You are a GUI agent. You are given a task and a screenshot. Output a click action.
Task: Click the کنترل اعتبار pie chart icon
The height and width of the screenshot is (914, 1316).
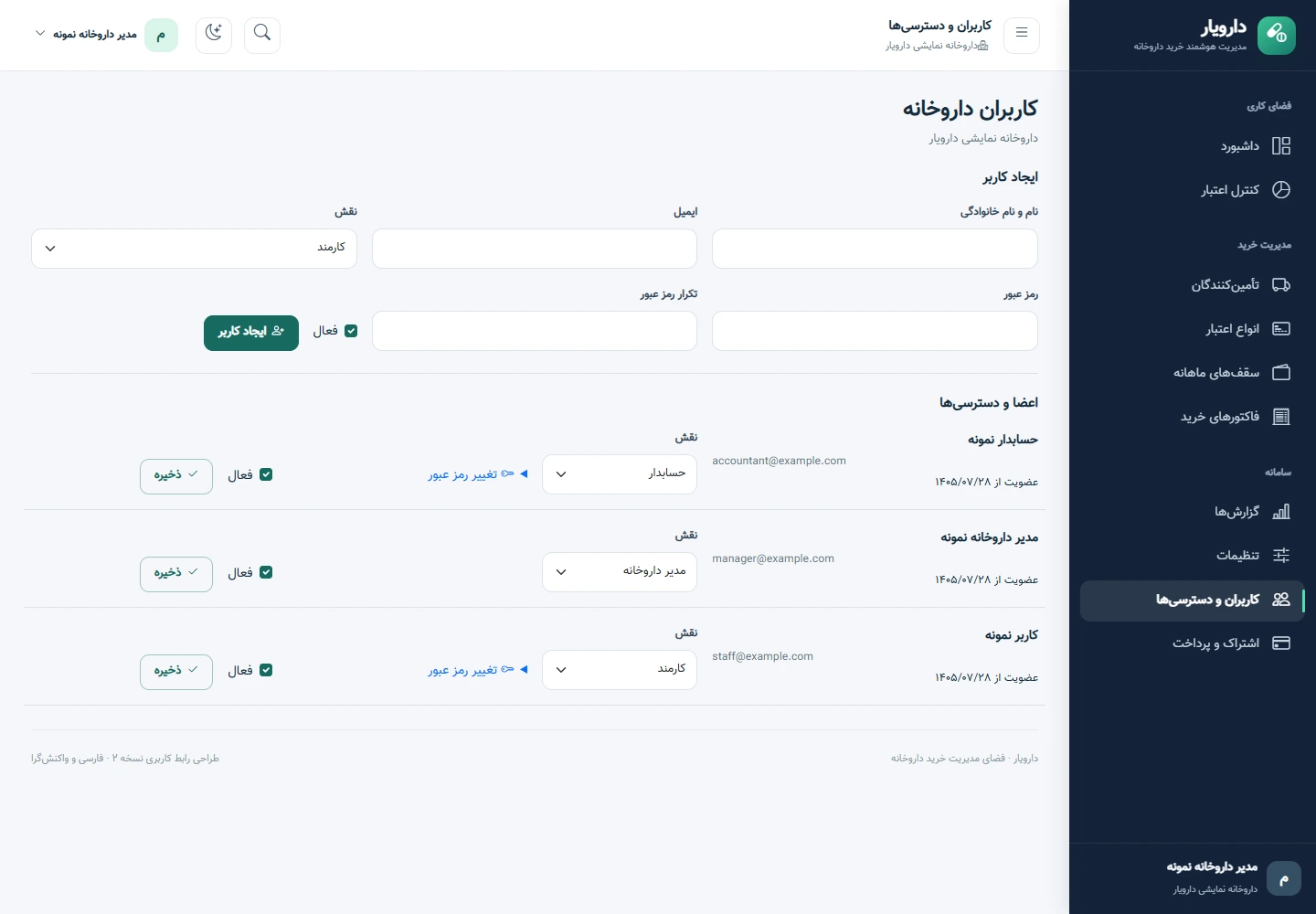1281,190
